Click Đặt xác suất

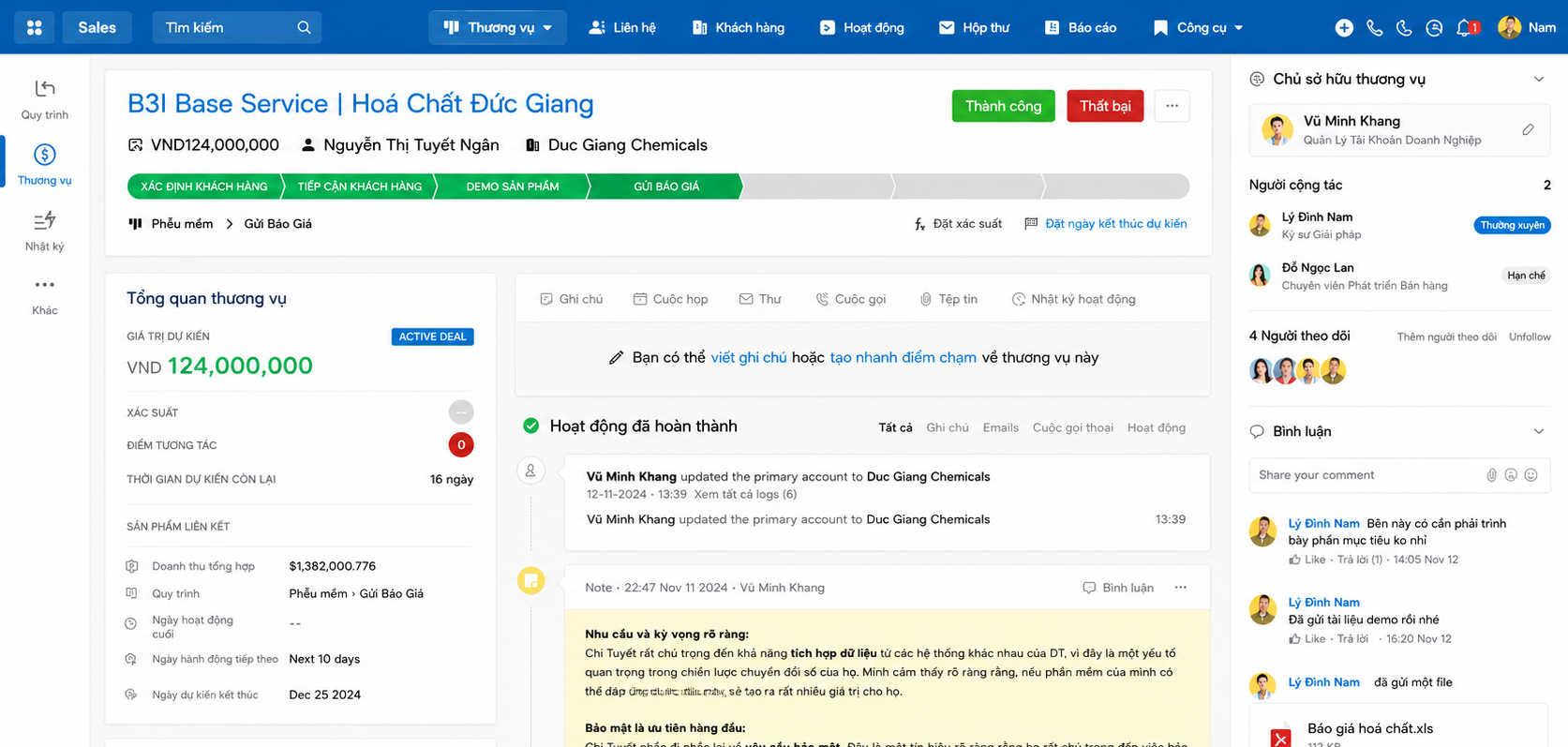click(958, 224)
